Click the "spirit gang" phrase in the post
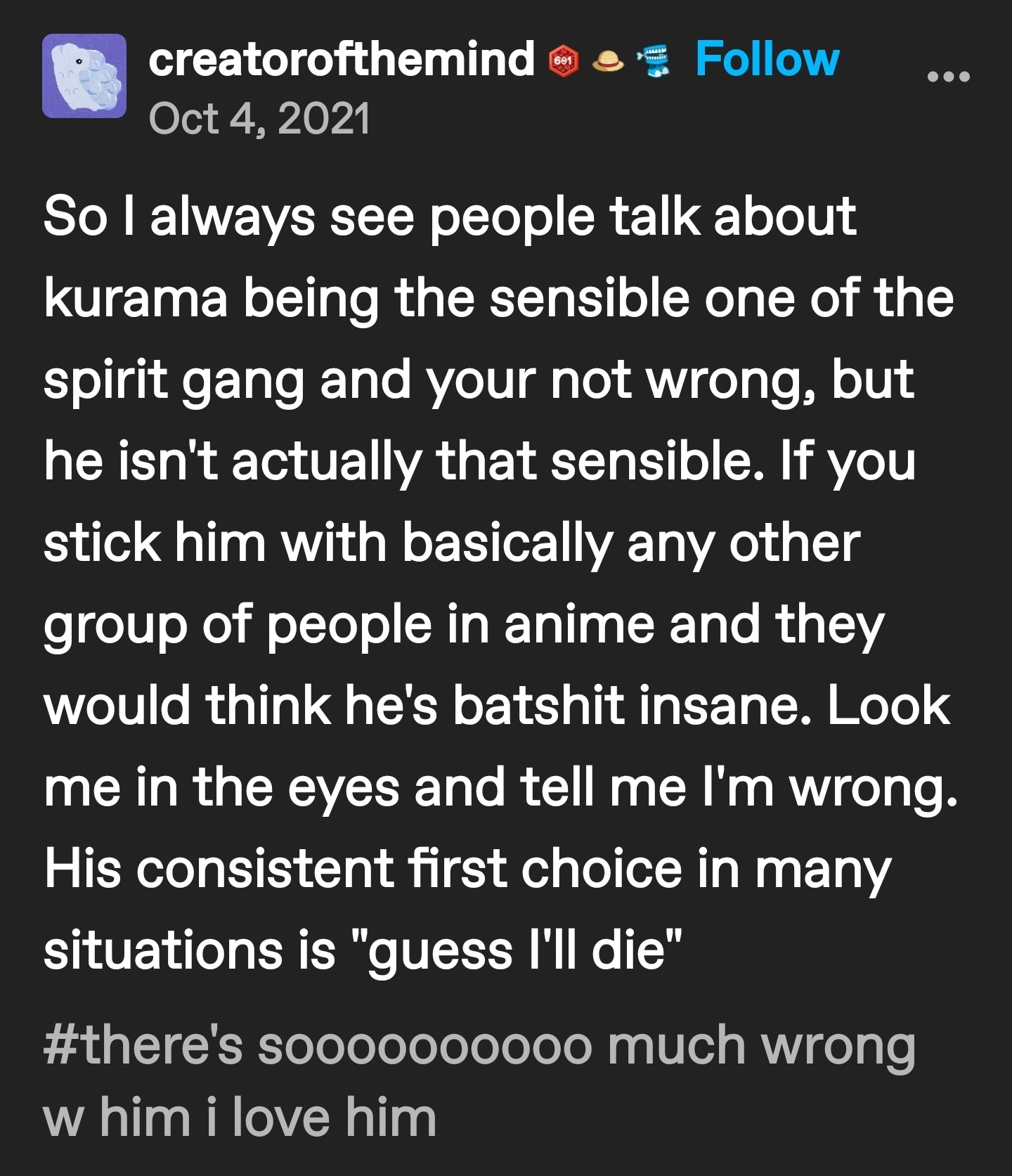 click(174, 381)
